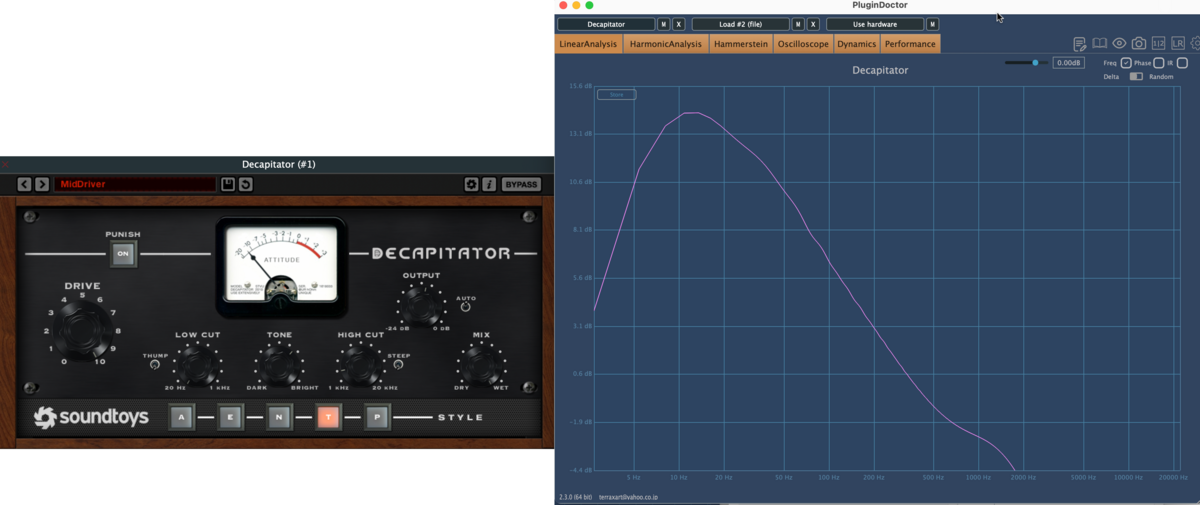Toggle the PUNISH ON switch
The width and height of the screenshot is (1200, 505).
click(123, 254)
